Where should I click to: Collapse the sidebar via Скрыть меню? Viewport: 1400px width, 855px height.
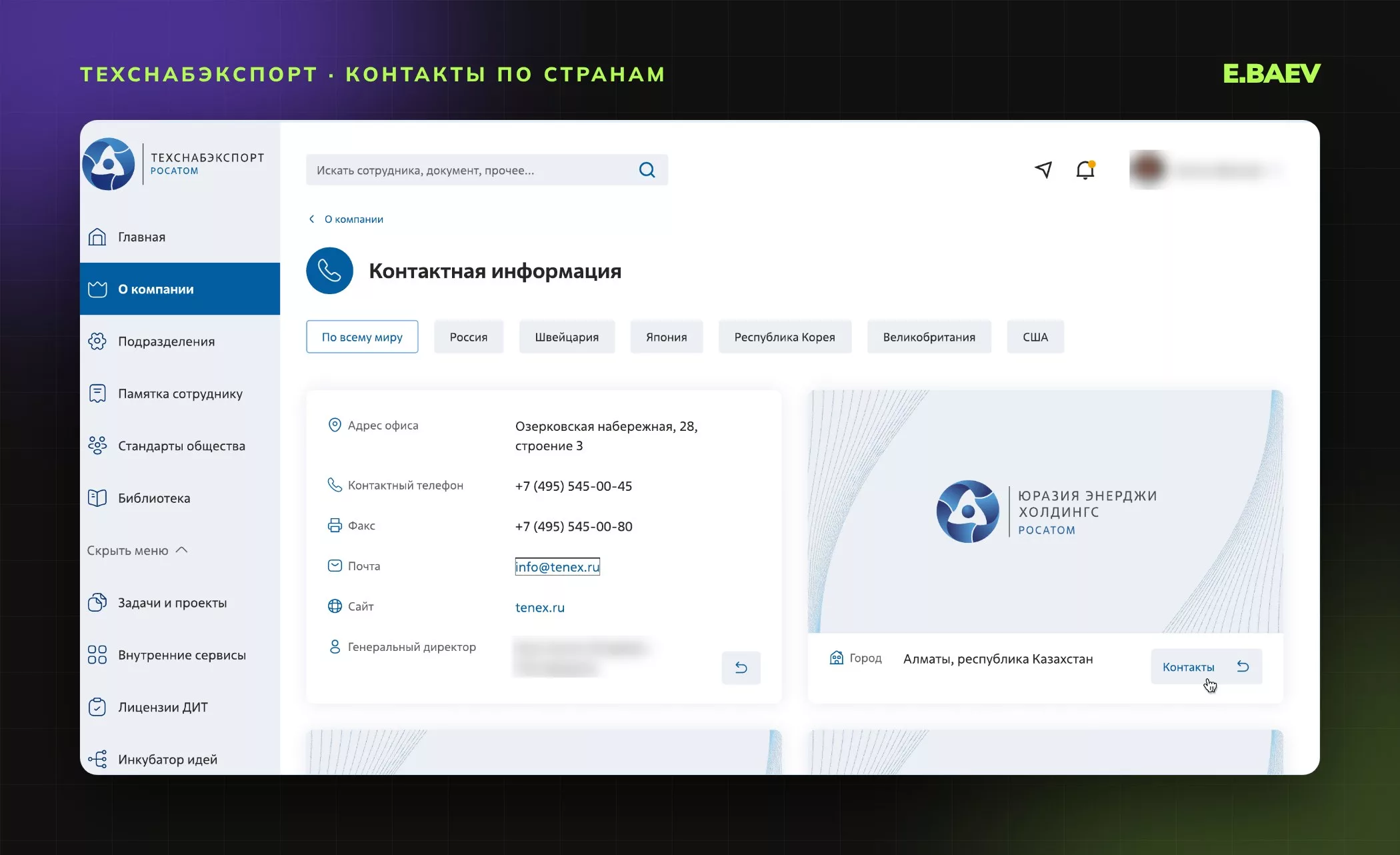(x=137, y=550)
